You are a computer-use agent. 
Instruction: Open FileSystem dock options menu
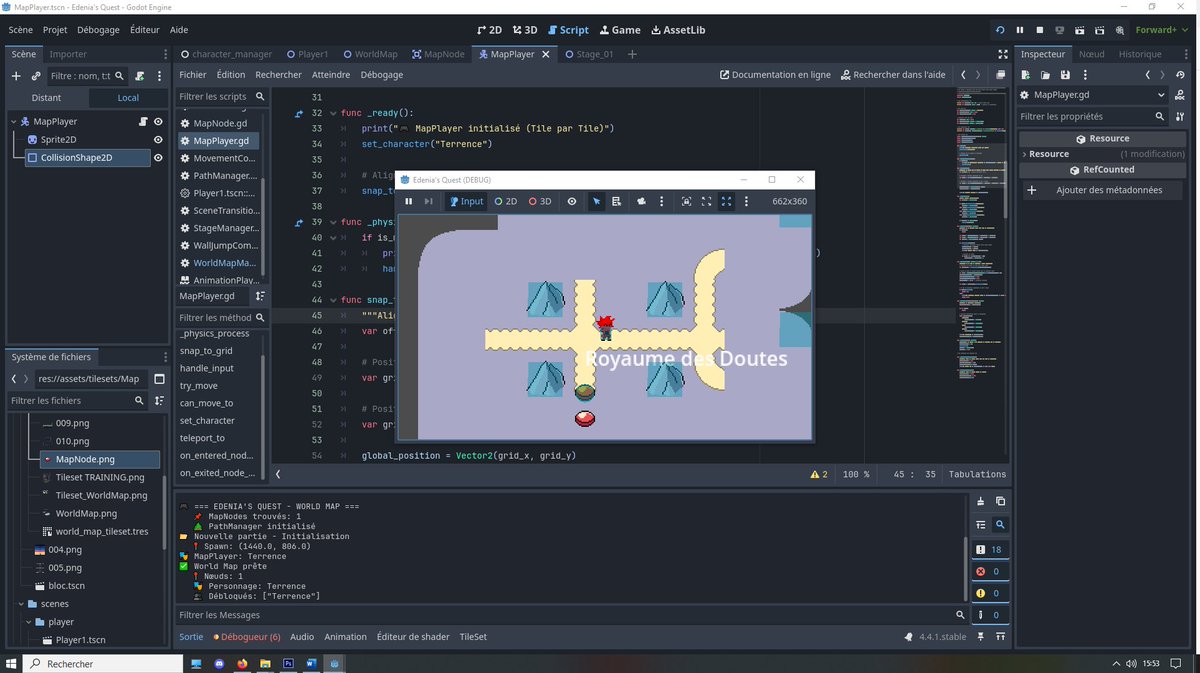(165, 357)
